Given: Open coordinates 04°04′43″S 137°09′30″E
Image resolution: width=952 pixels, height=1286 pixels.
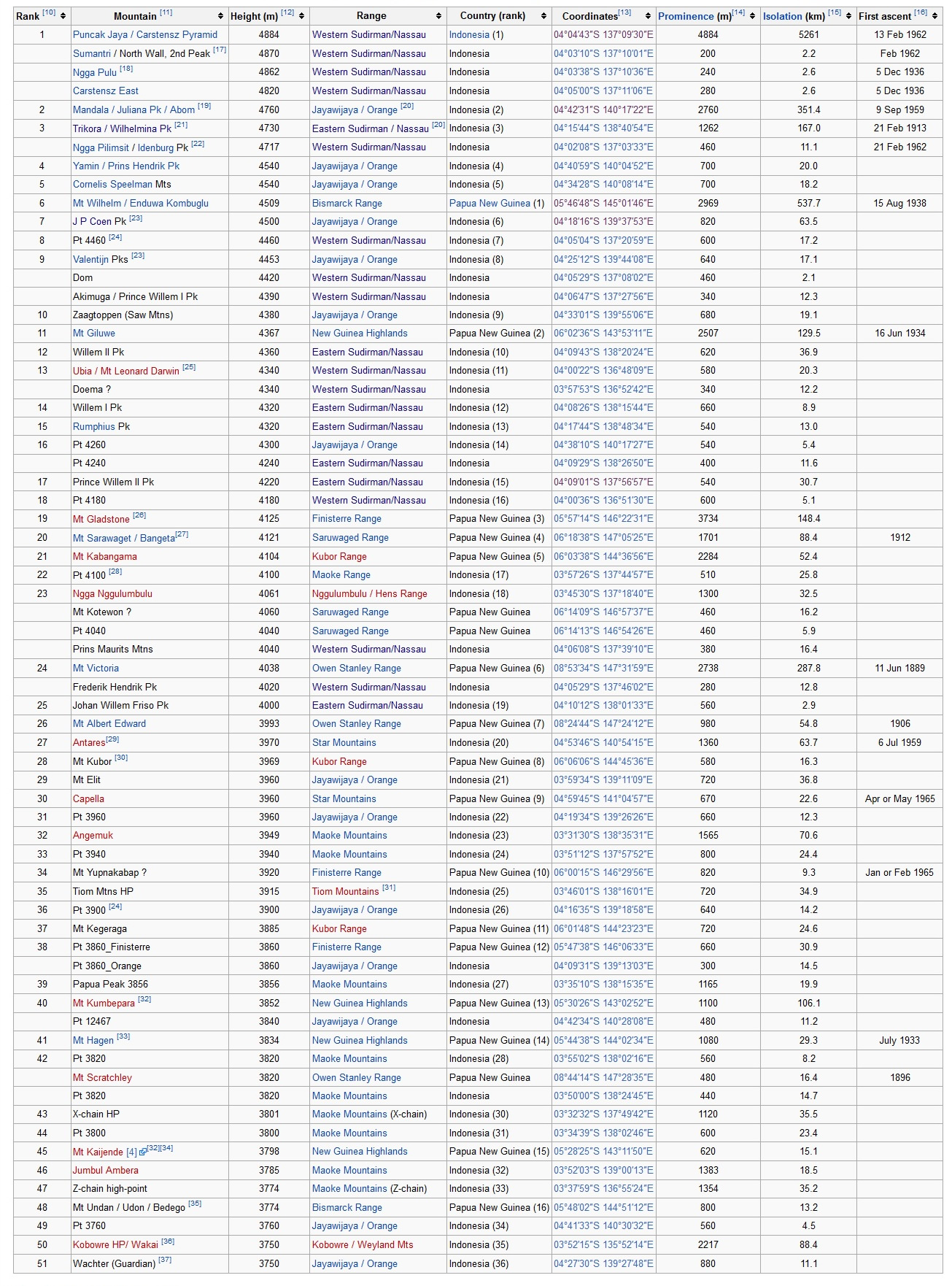Looking at the screenshot, I should click(603, 34).
